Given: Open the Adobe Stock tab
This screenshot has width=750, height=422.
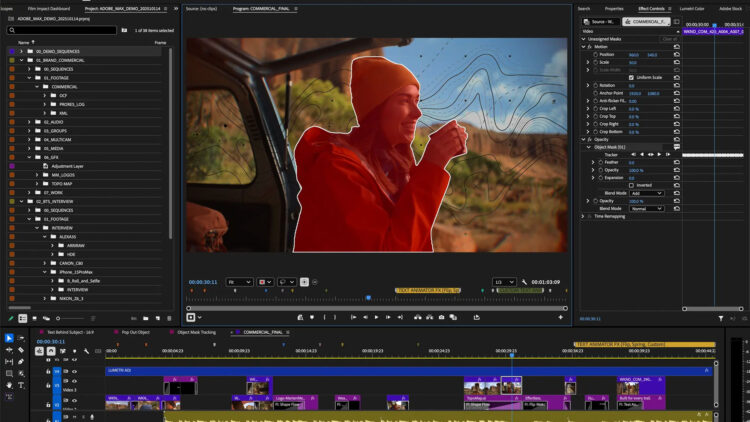Looking at the screenshot, I should pyautogui.click(x=730, y=9).
